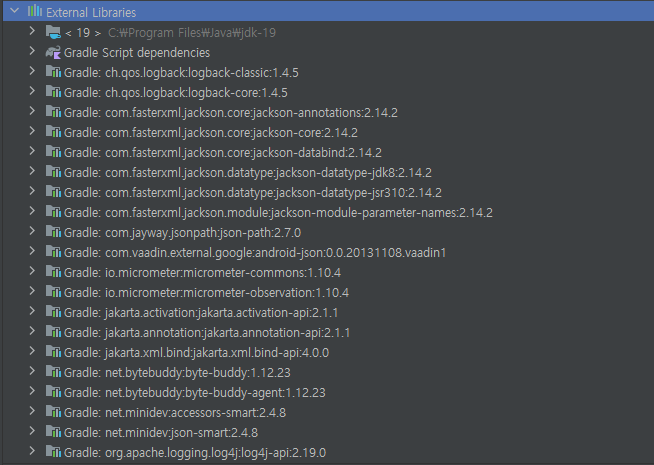
Task: Select jackson-databind:2.14.2 entry
Action: [223, 153]
